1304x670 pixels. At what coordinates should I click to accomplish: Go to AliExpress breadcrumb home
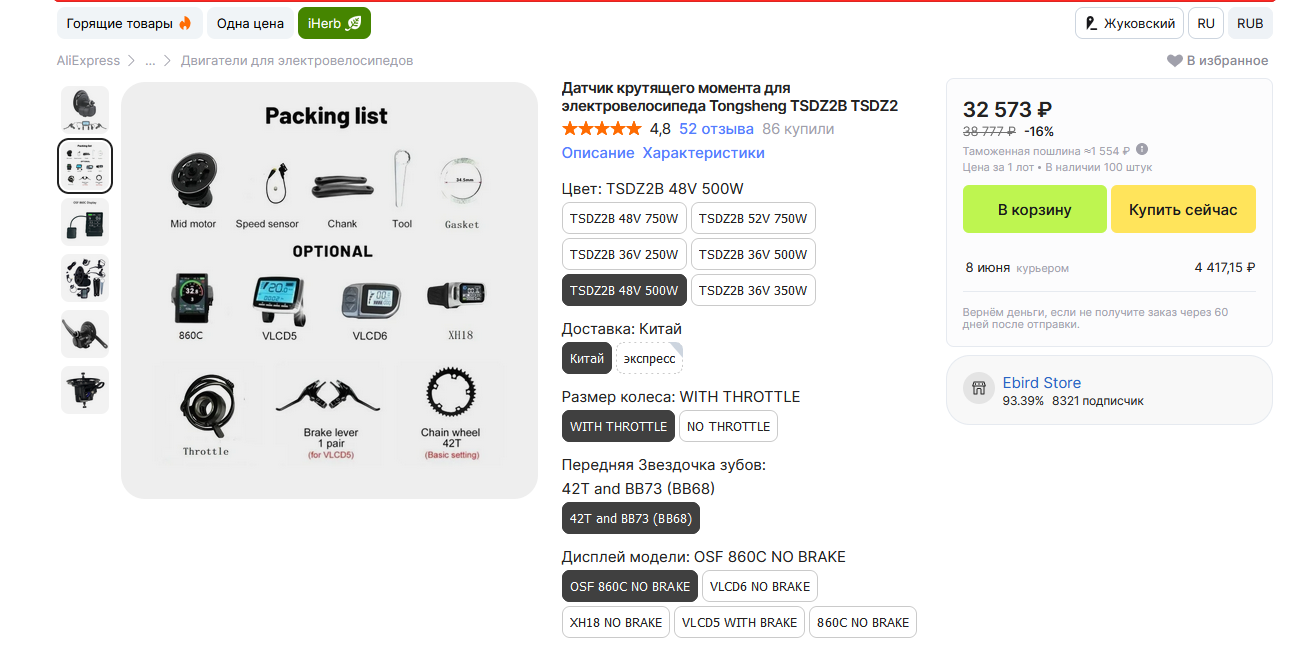coord(88,61)
